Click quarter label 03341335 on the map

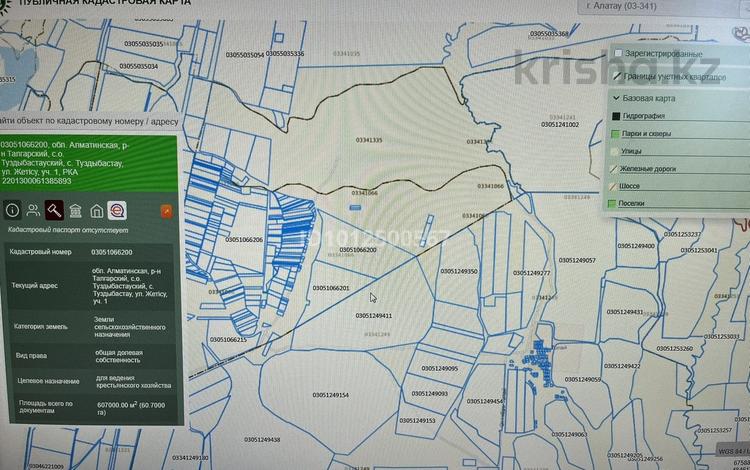(369, 140)
